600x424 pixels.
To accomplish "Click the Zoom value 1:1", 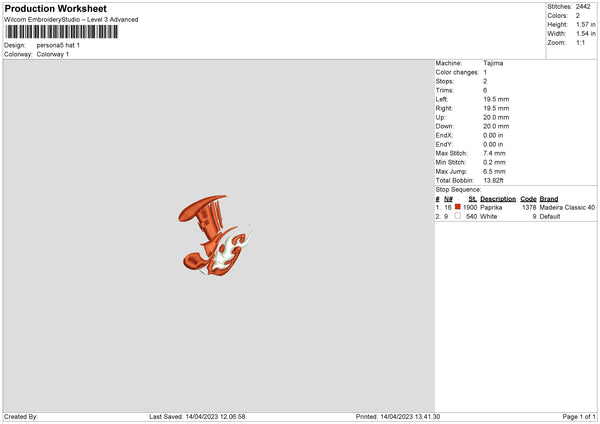I will pyautogui.click(x=580, y=43).
